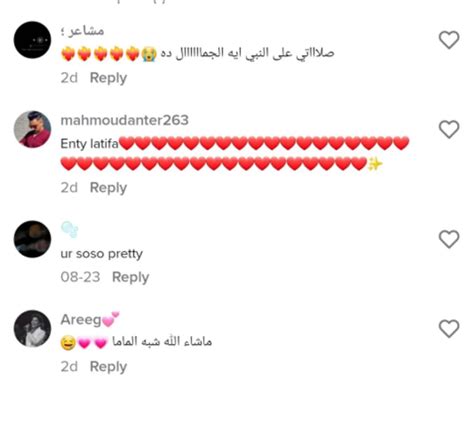Select the 'ur soso pretty' comment text

tap(102, 254)
